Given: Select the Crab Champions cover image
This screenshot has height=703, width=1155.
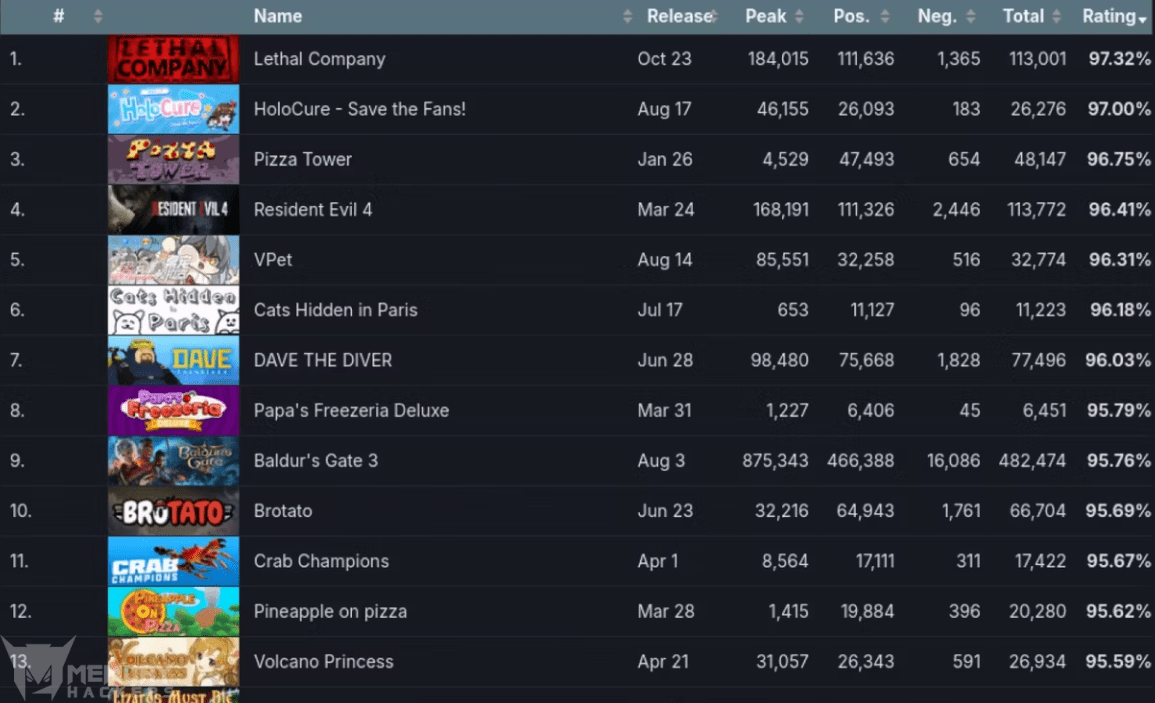Looking at the screenshot, I should coord(173,561).
